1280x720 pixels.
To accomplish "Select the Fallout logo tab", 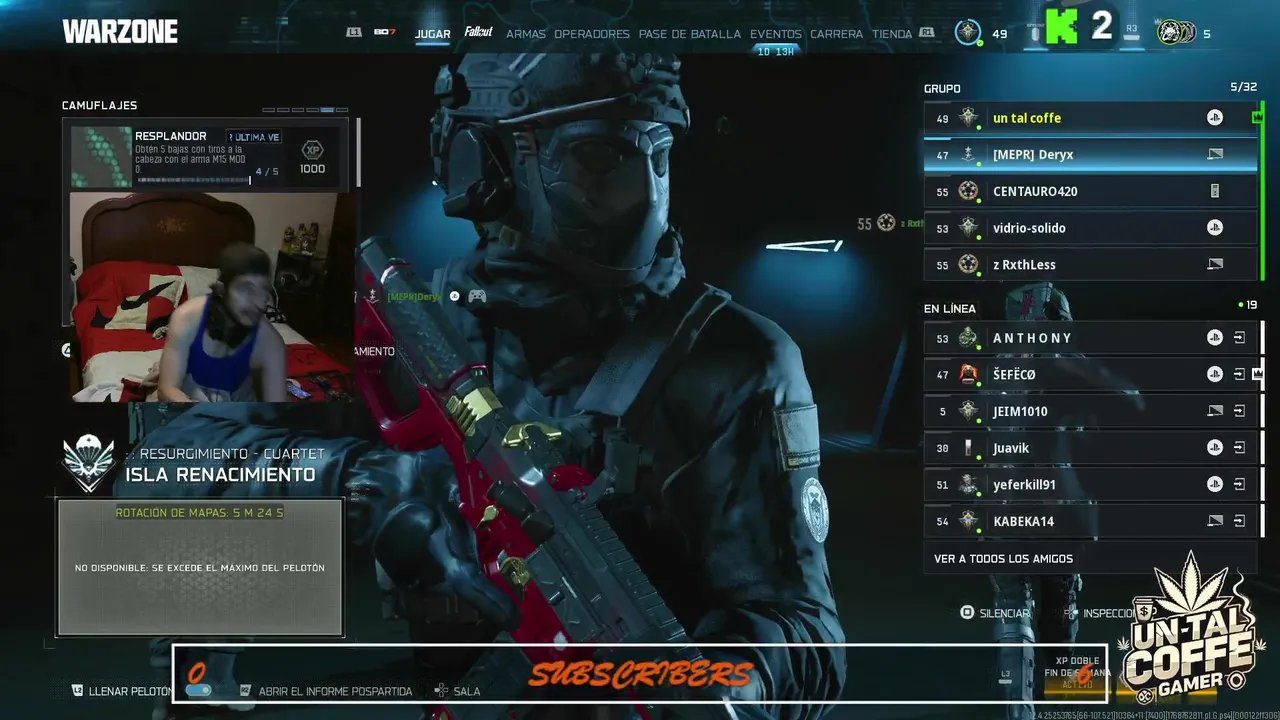I will tap(478, 32).
